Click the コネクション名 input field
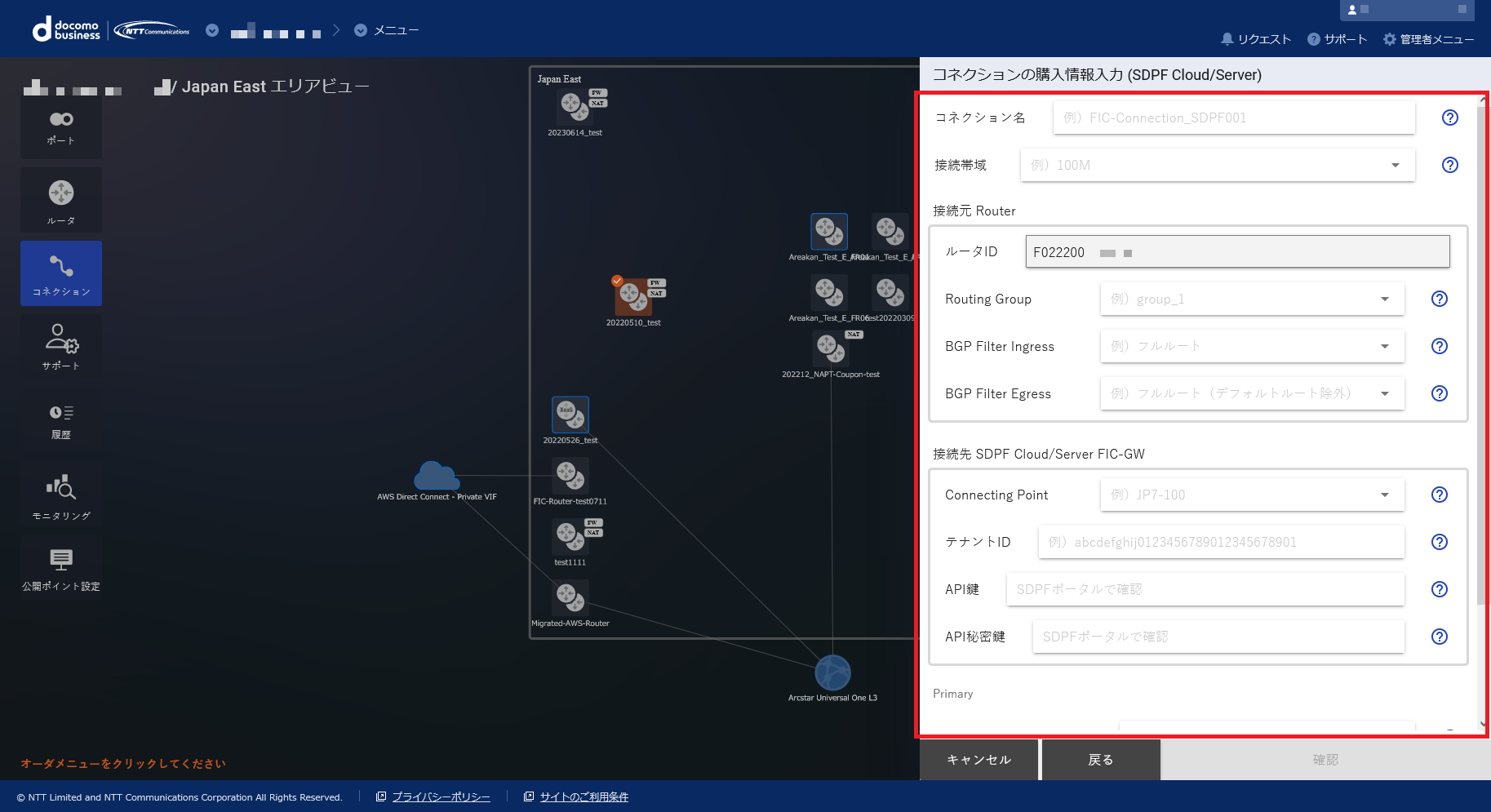 1234,118
